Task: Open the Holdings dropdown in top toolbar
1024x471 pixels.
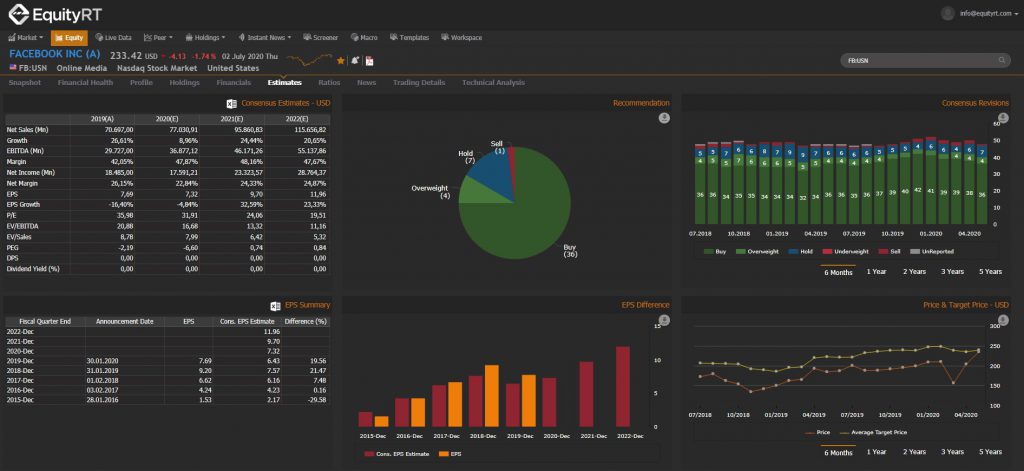Action: point(205,38)
